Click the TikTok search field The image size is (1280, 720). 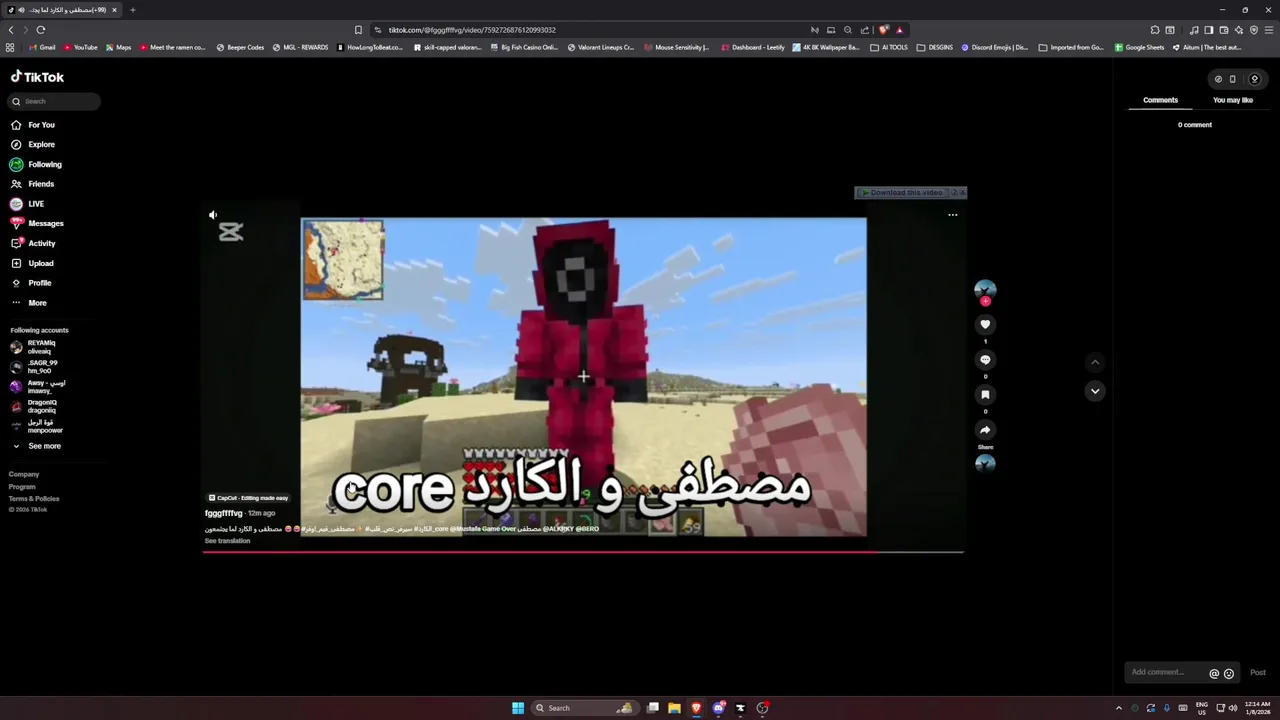point(55,101)
